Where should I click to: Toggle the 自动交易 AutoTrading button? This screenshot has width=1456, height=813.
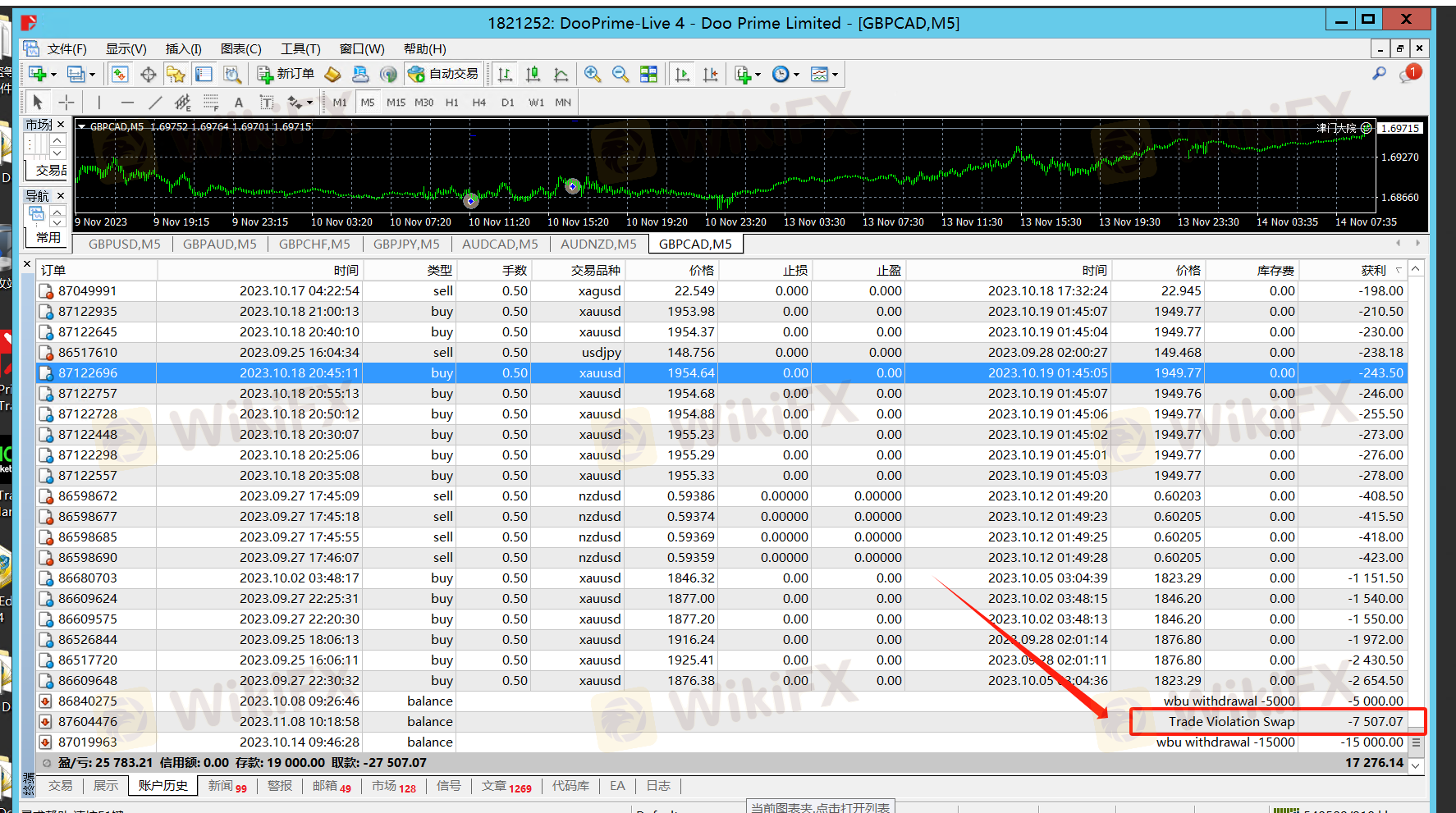pyautogui.click(x=443, y=75)
